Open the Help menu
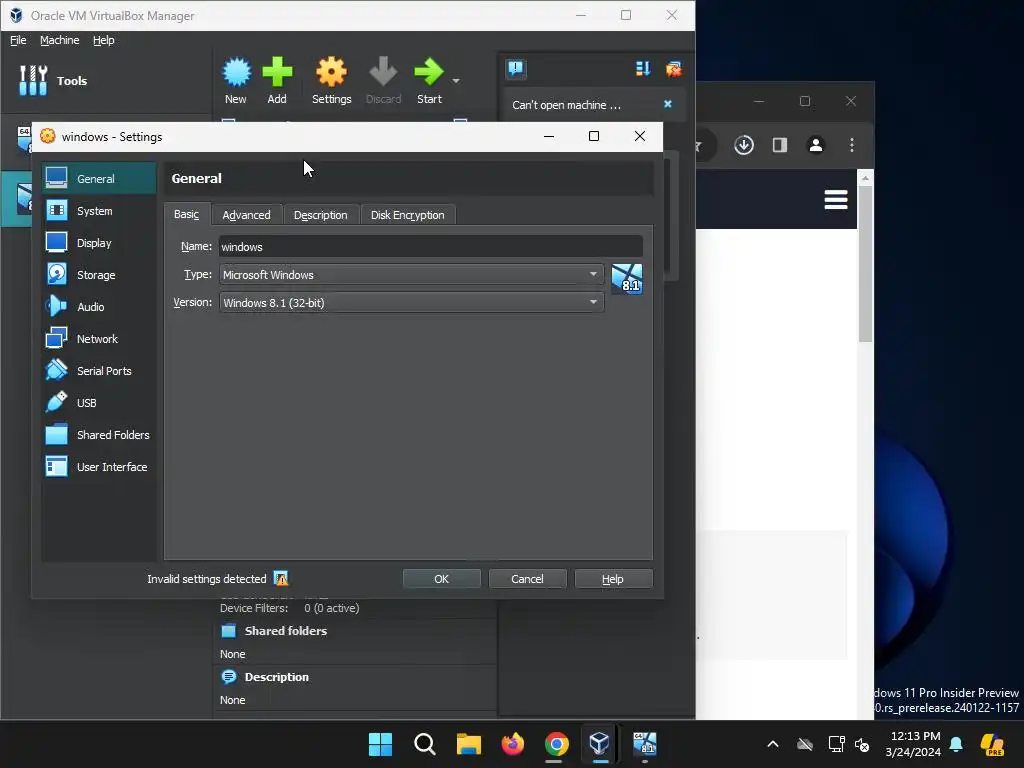The image size is (1024, 768). [x=103, y=40]
